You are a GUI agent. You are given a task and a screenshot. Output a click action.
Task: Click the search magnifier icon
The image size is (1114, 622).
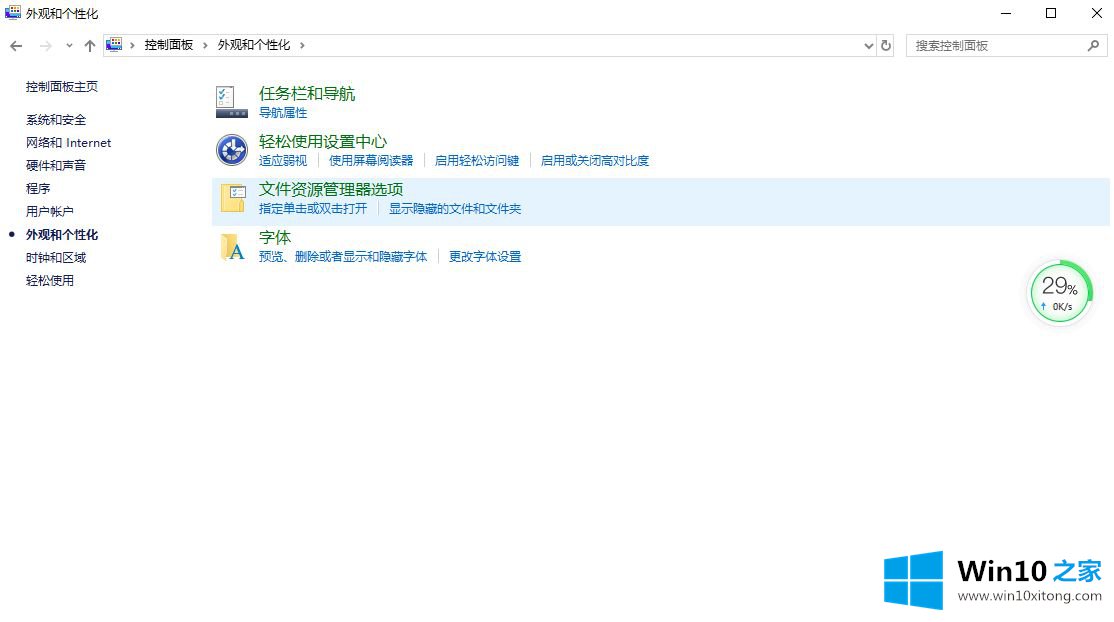[x=1093, y=46]
